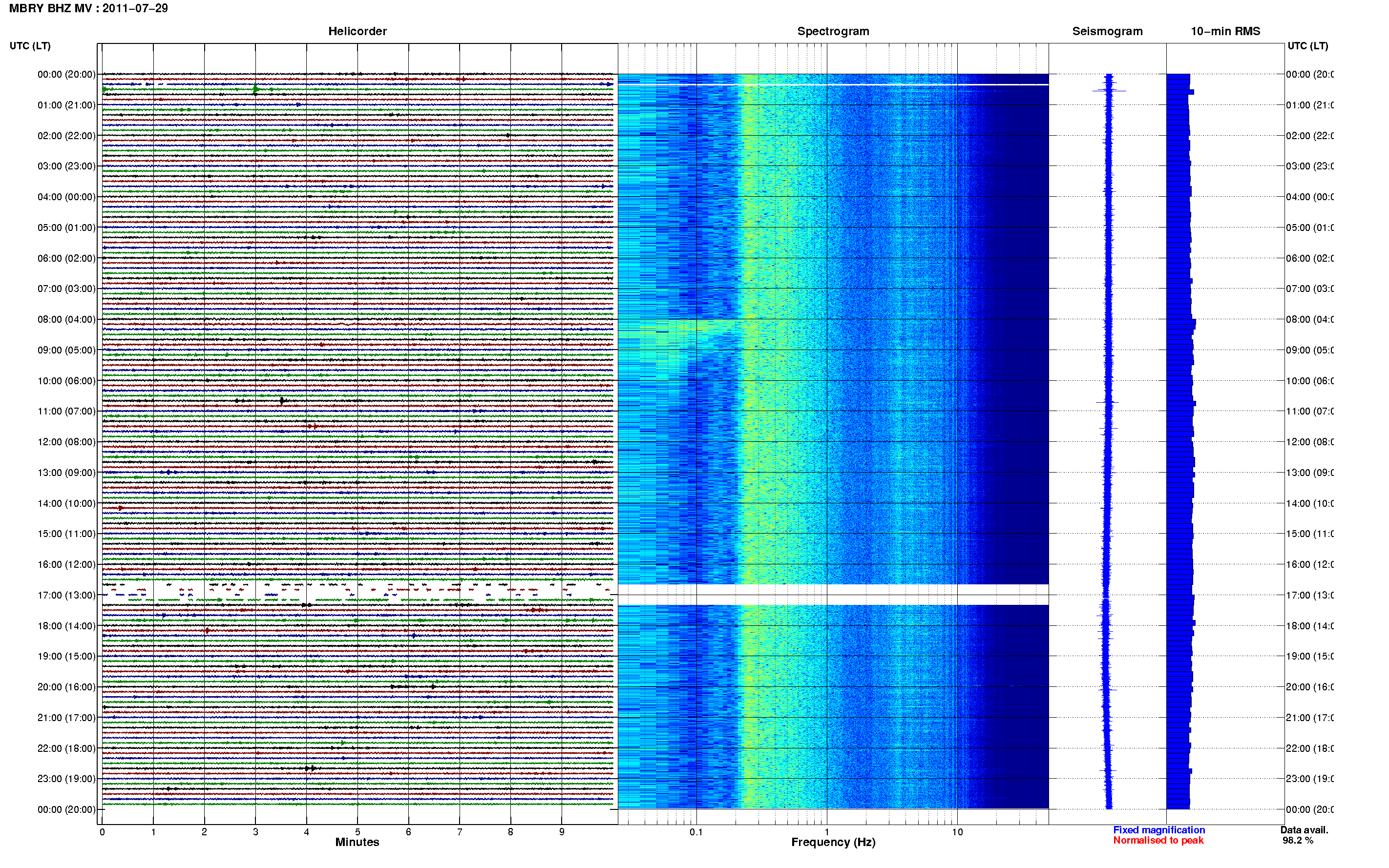Image resolution: width=1389 pixels, height=868 pixels.
Task: Click the left "13:00 (09:00)" time label
Action: pos(66,473)
